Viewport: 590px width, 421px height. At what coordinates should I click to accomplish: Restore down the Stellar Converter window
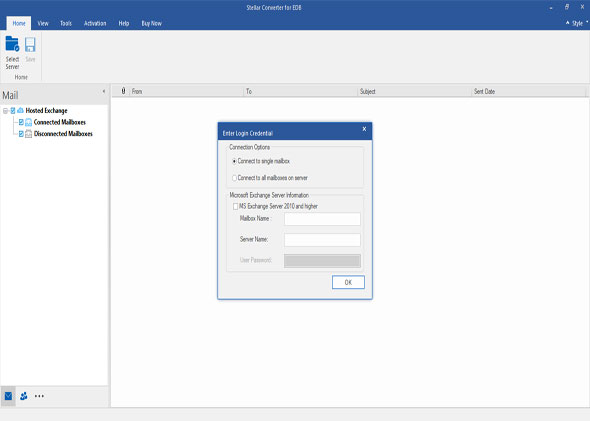tap(567, 7)
